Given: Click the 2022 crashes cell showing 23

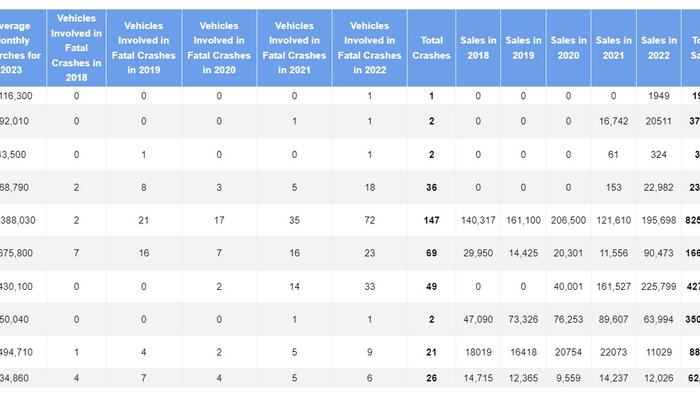Looking at the screenshot, I should click(370, 253).
